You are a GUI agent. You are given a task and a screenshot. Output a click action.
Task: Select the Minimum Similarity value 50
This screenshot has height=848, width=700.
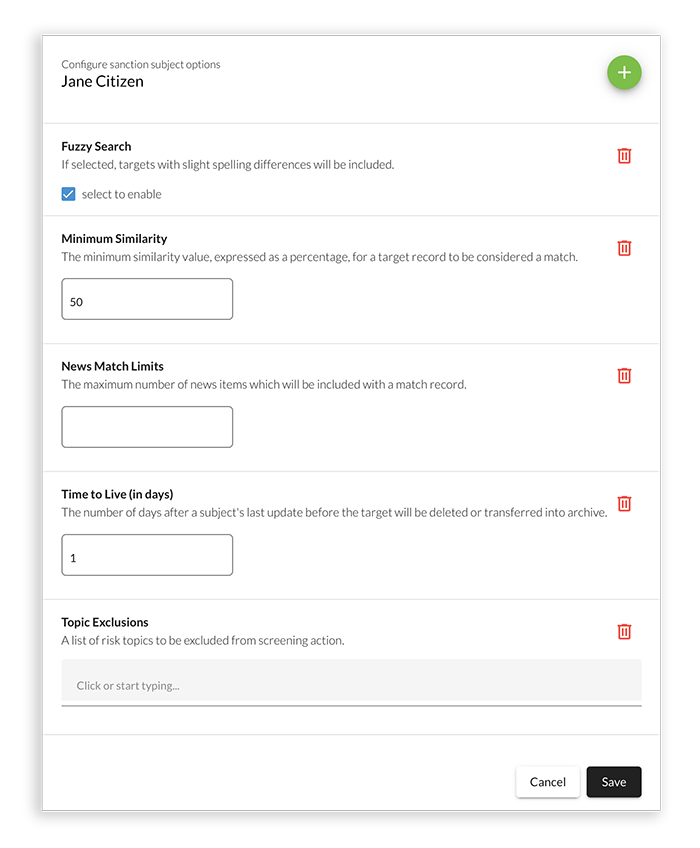[x=146, y=299]
